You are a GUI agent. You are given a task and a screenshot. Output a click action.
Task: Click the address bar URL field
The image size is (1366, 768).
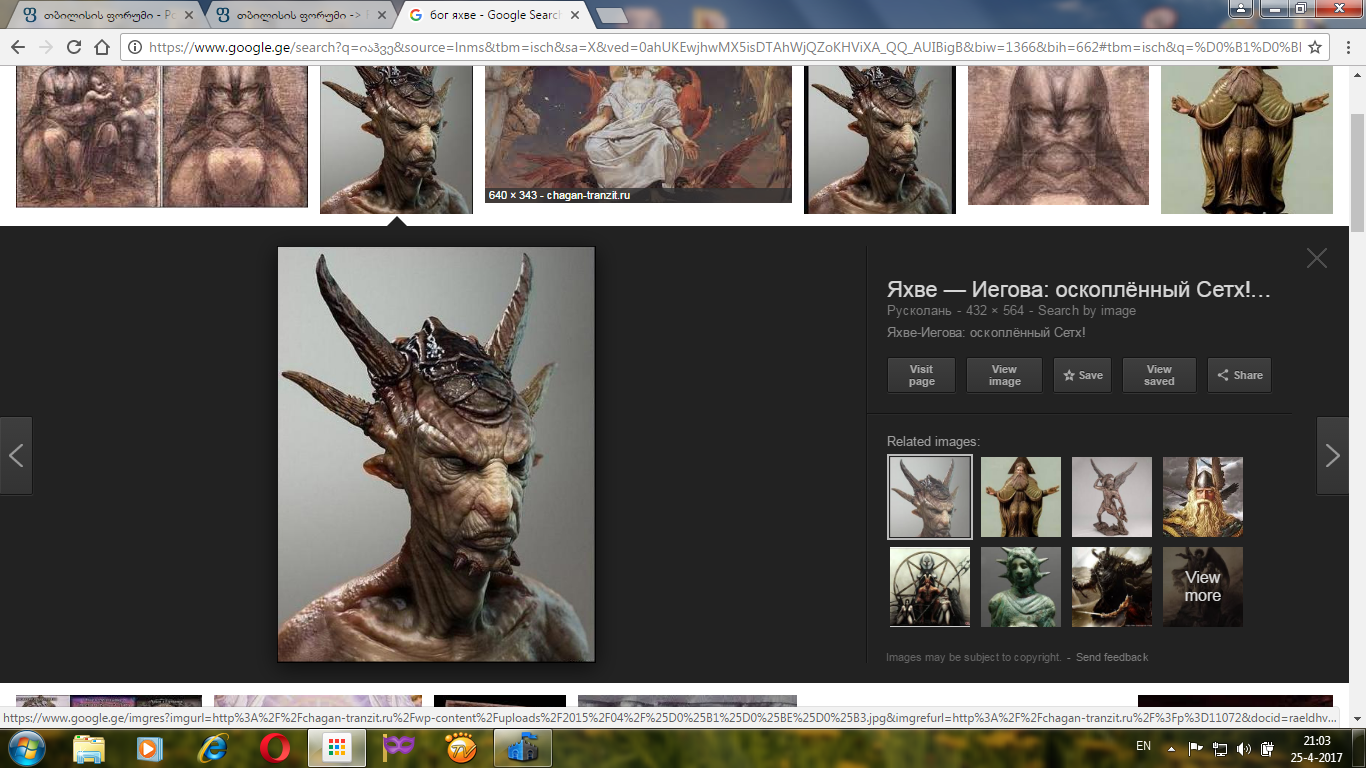(x=724, y=47)
